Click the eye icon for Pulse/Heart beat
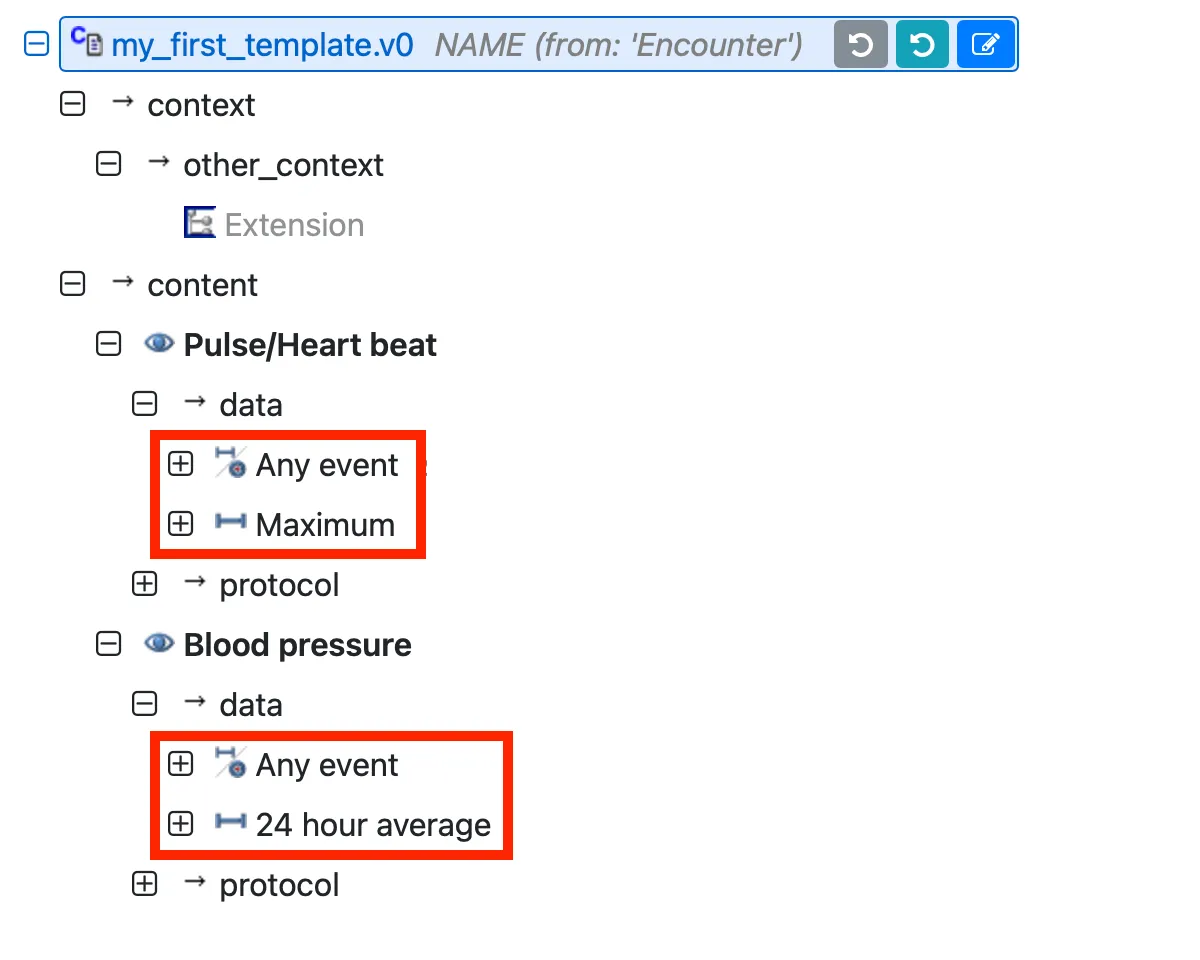Image resolution: width=1200 pixels, height=960 pixels. click(159, 344)
